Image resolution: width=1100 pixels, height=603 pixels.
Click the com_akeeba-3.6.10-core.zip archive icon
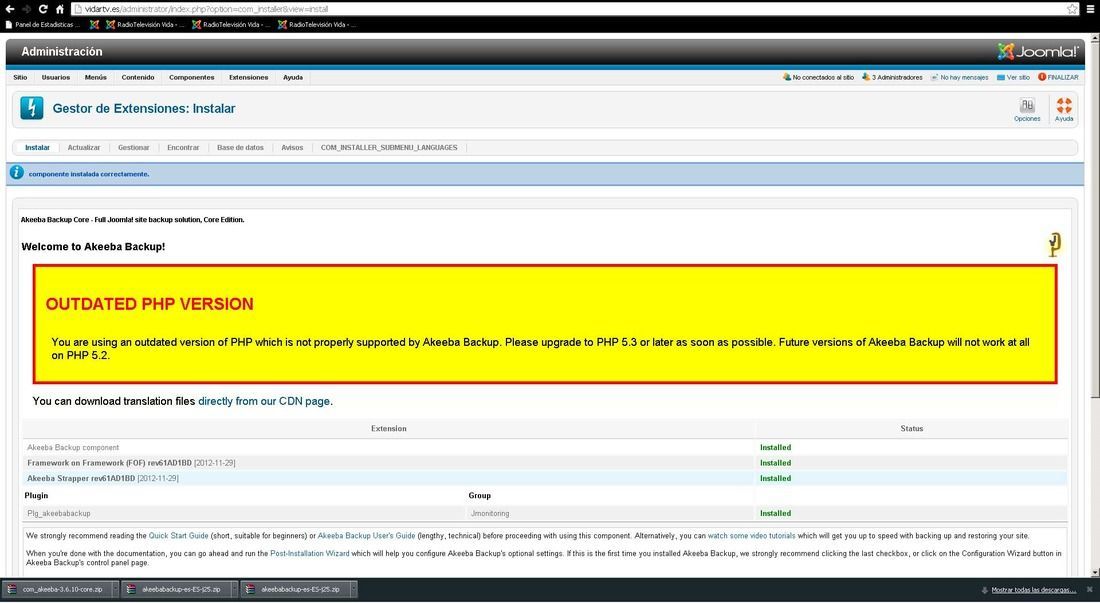(x=12, y=589)
